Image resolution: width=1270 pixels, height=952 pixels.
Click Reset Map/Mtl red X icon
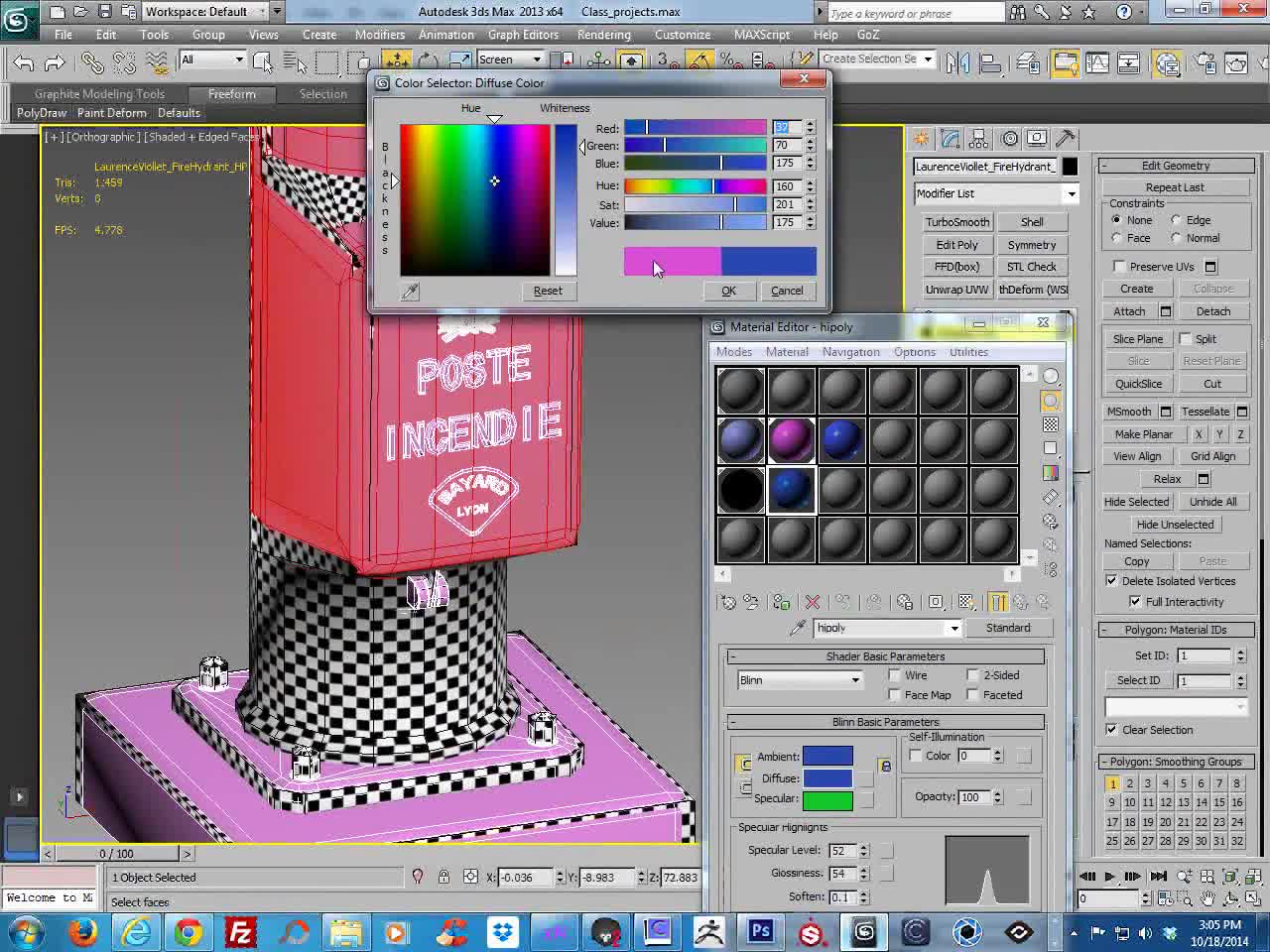click(813, 602)
